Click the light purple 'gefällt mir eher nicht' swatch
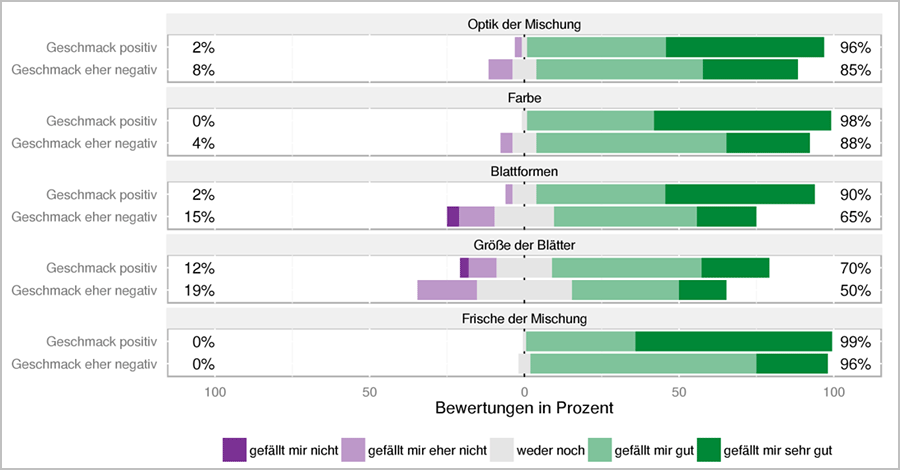 (353, 450)
